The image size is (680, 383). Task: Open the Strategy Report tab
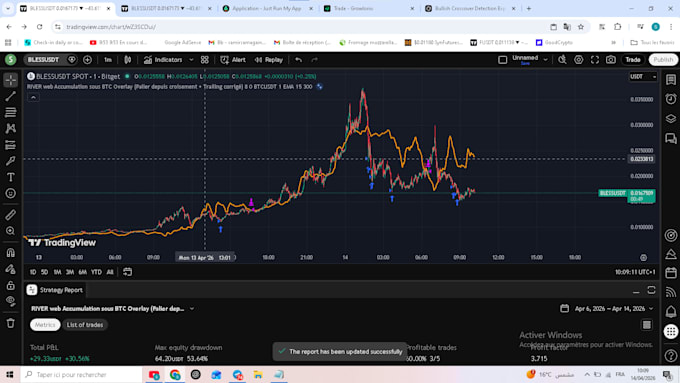pos(55,290)
